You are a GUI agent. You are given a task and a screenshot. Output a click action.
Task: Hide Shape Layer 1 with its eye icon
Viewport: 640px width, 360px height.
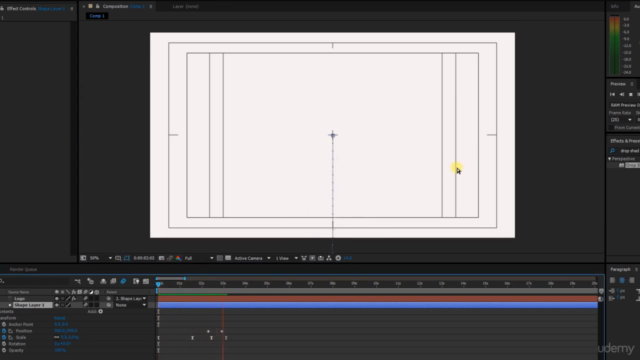tap(57, 305)
